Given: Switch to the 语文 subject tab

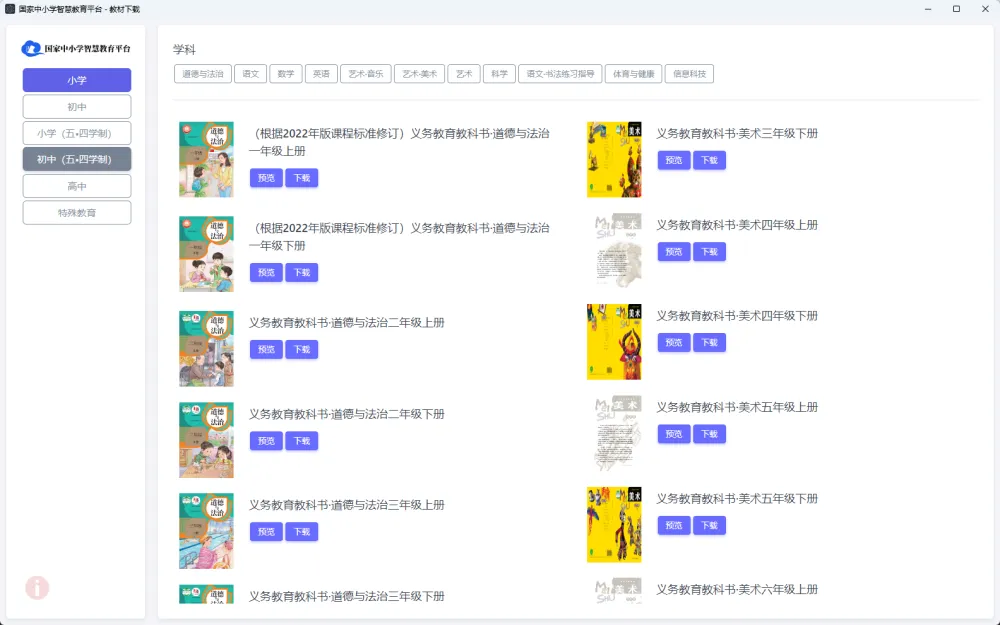Looking at the screenshot, I should [250, 73].
